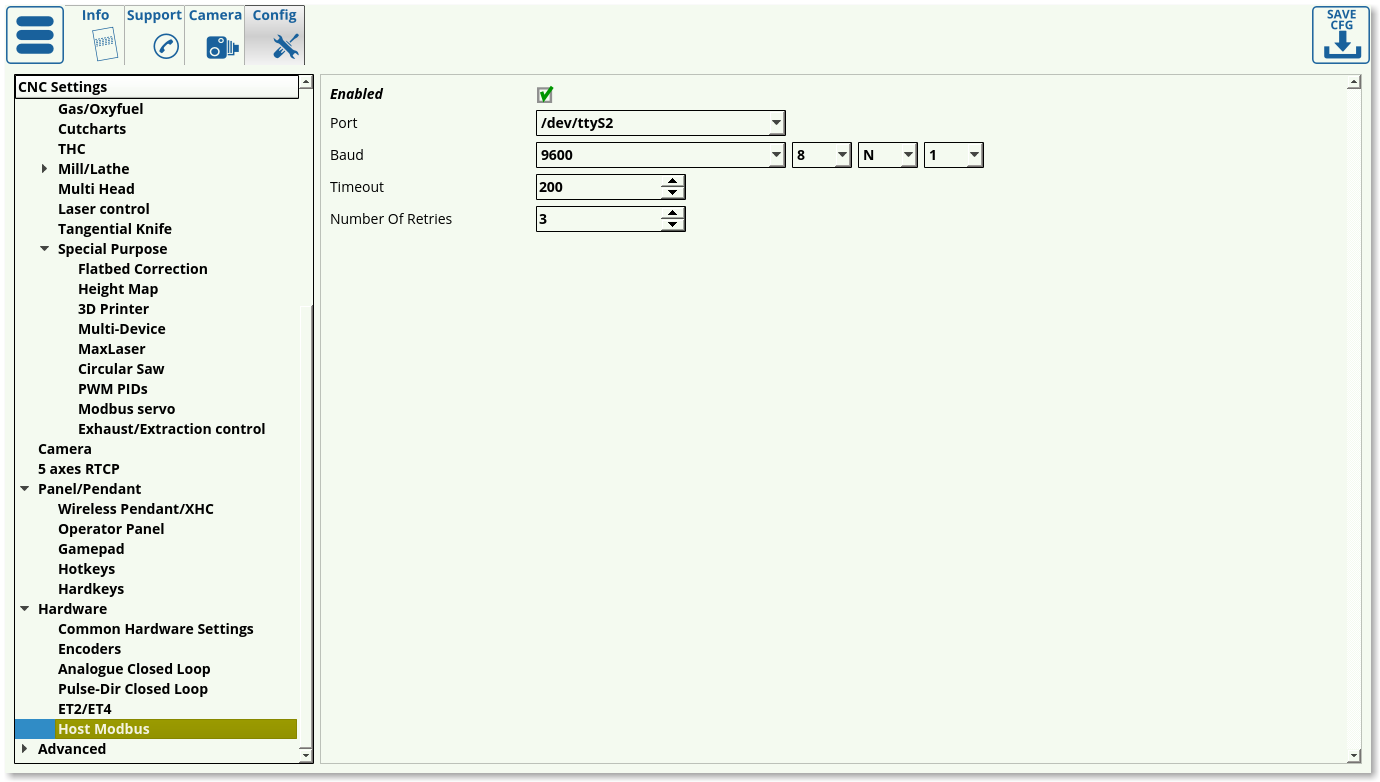Expand the Mill/Lathe tree node

pos(44,169)
